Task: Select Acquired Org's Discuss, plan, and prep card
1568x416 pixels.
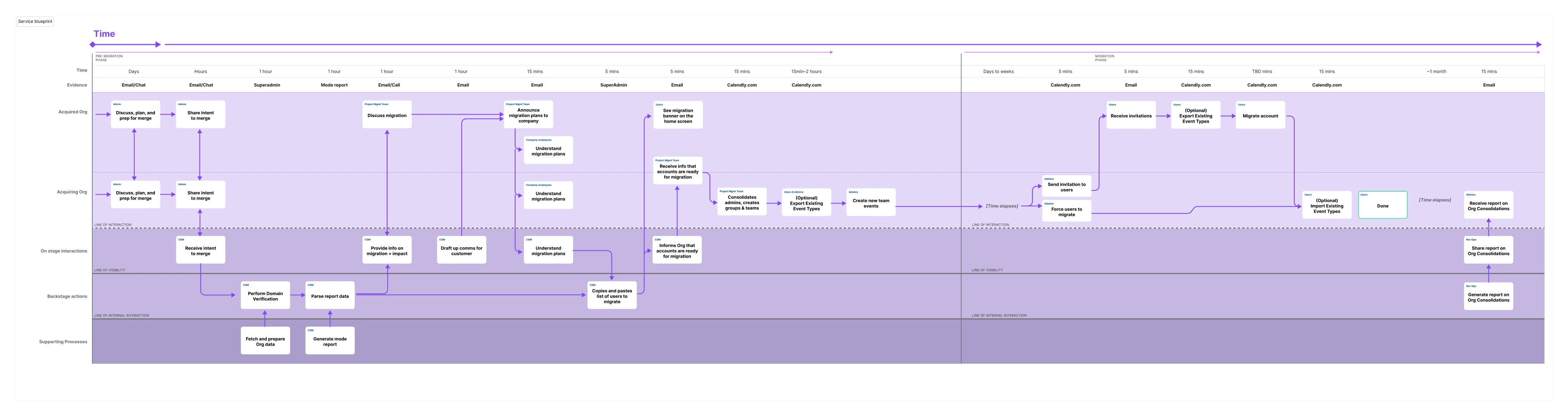Action: click(x=136, y=114)
